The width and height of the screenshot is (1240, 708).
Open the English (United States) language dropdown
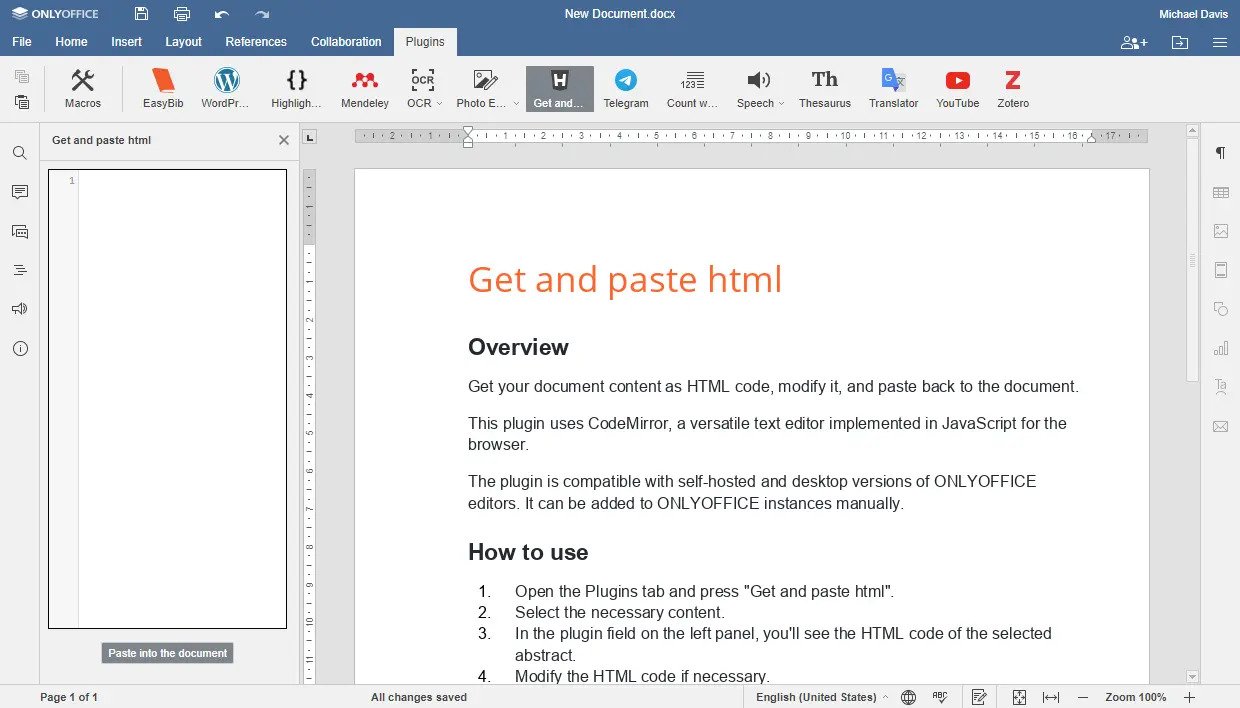coord(821,697)
